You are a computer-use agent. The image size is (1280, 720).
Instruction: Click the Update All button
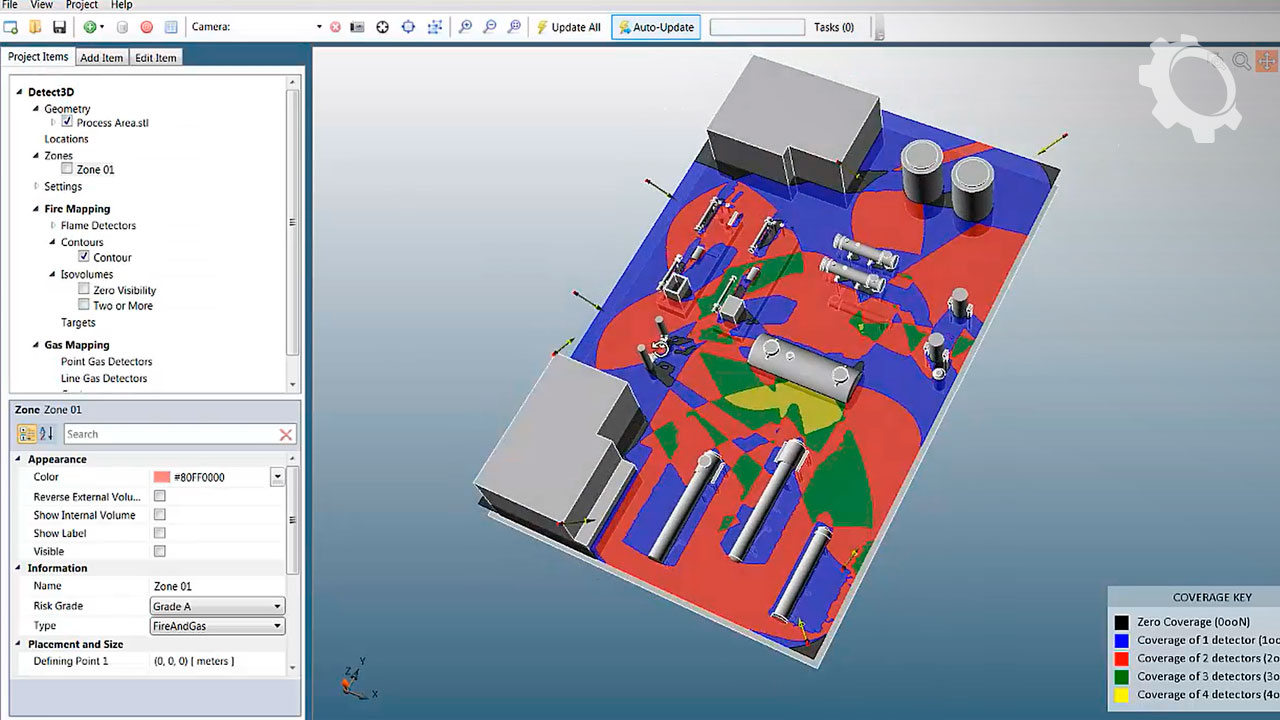[x=568, y=27]
